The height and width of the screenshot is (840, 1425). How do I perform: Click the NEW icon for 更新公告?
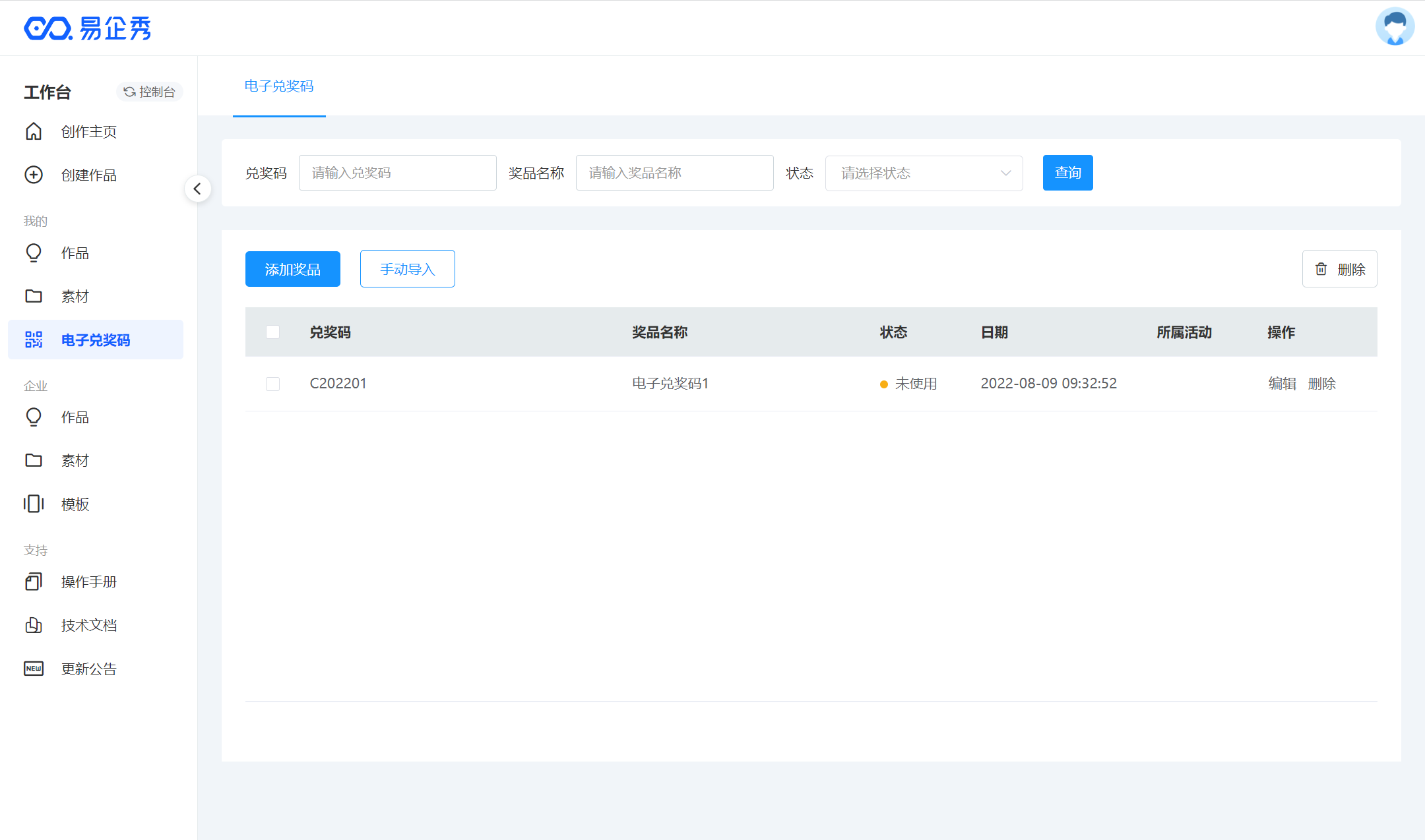click(34, 669)
